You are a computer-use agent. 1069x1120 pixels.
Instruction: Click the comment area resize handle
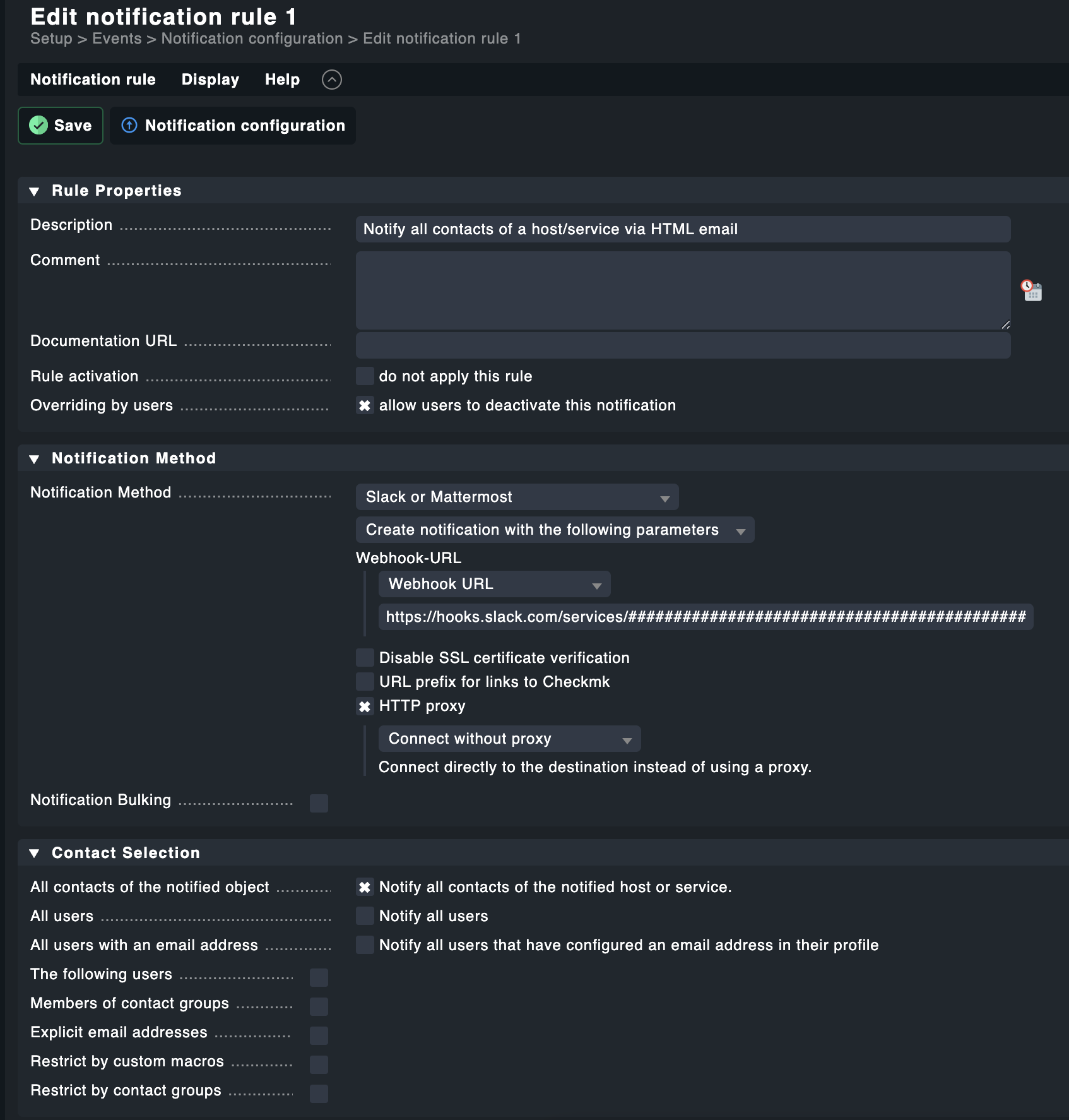(1005, 325)
